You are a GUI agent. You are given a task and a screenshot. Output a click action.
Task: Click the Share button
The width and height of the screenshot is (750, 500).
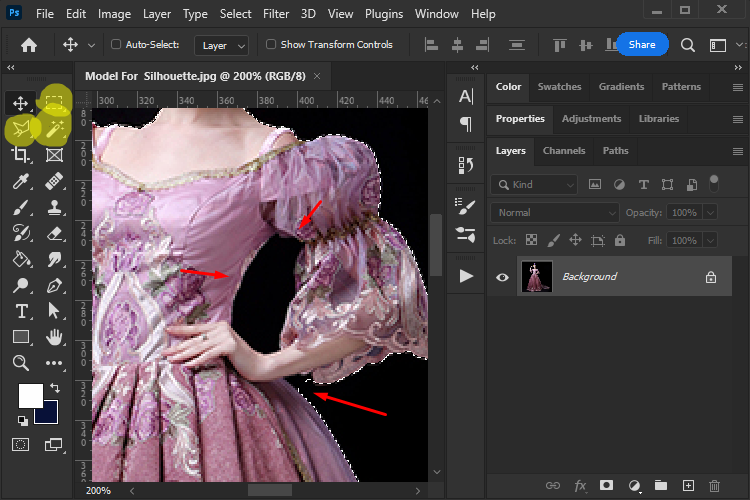641,45
